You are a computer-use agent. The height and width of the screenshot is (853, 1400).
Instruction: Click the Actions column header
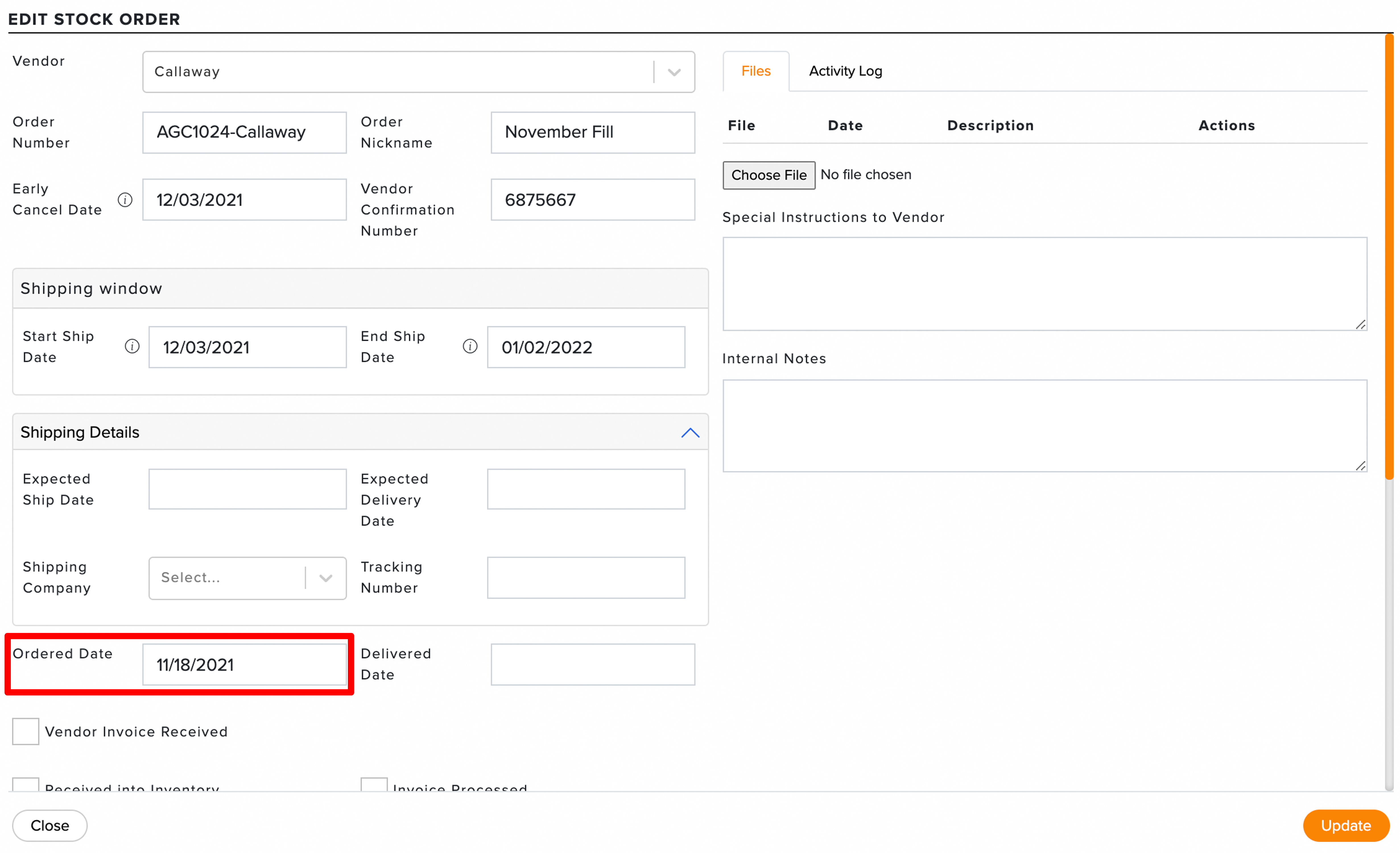click(1227, 125)
